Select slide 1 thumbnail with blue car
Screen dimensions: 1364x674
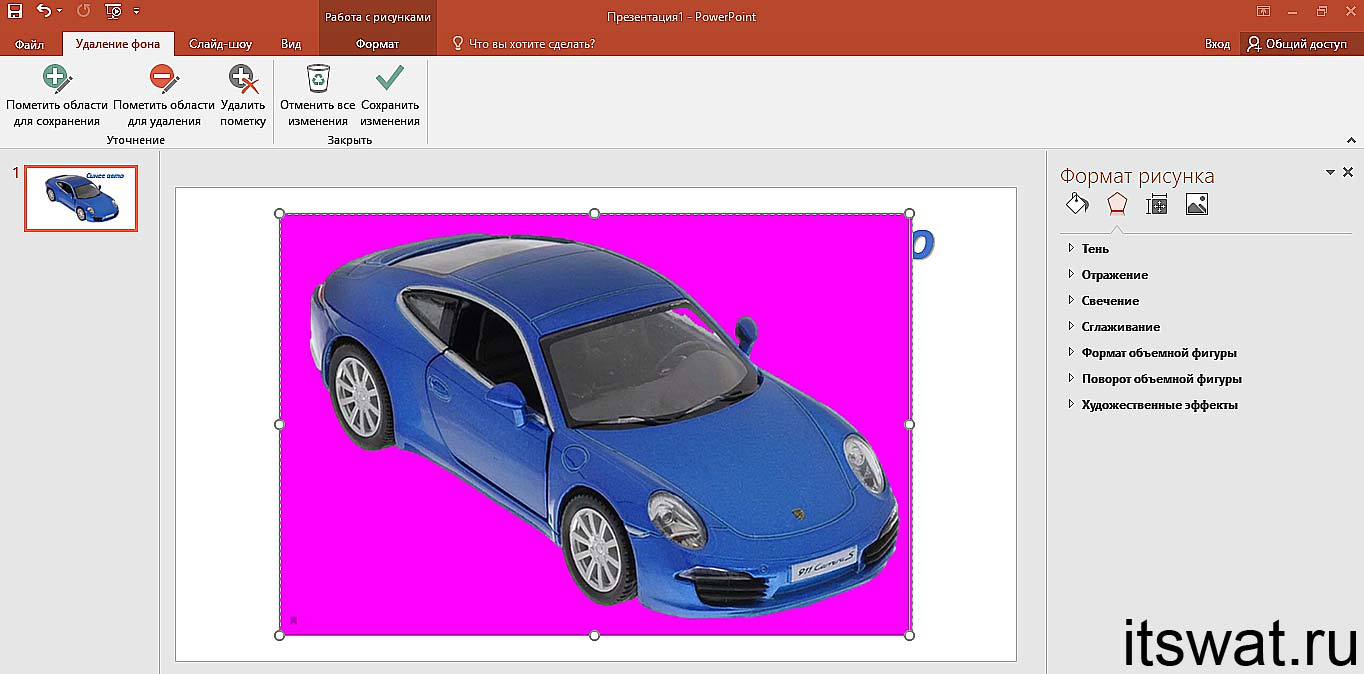click(81, 198)
